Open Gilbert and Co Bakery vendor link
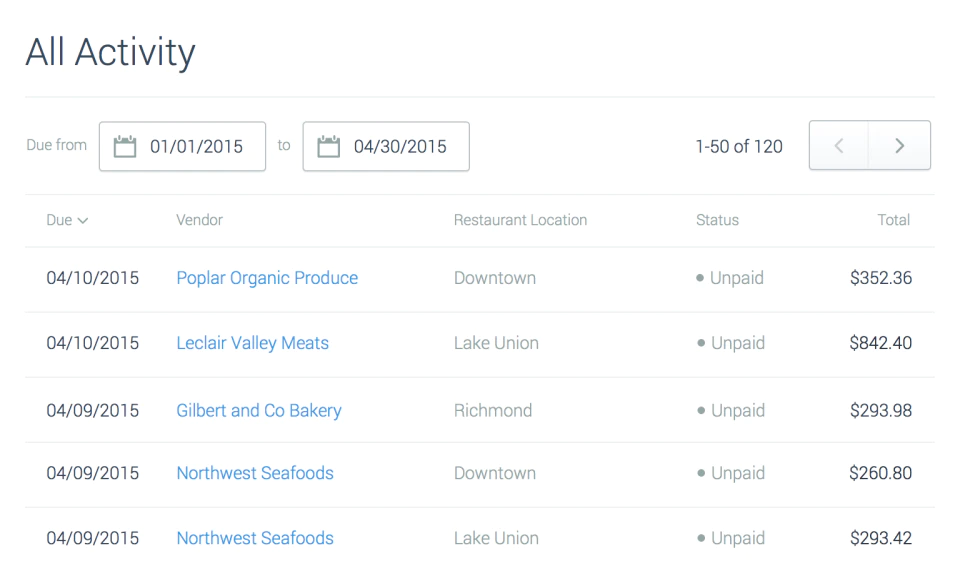960x563 pixels. (x=259, y=411)
